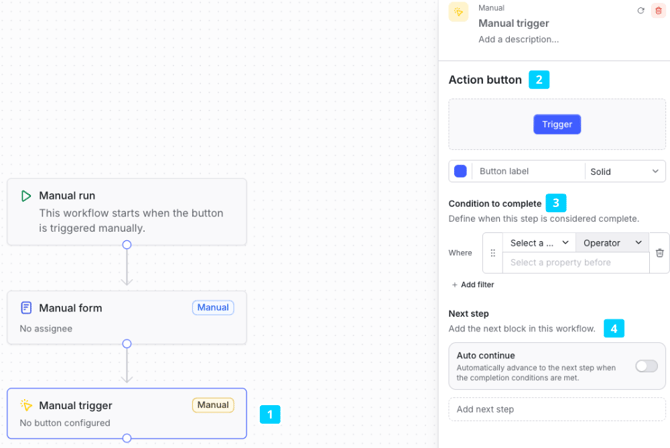Viewport: 670px width, 448px height.
Task: Click the Add next step box
Action: click(x=557, y=410)
